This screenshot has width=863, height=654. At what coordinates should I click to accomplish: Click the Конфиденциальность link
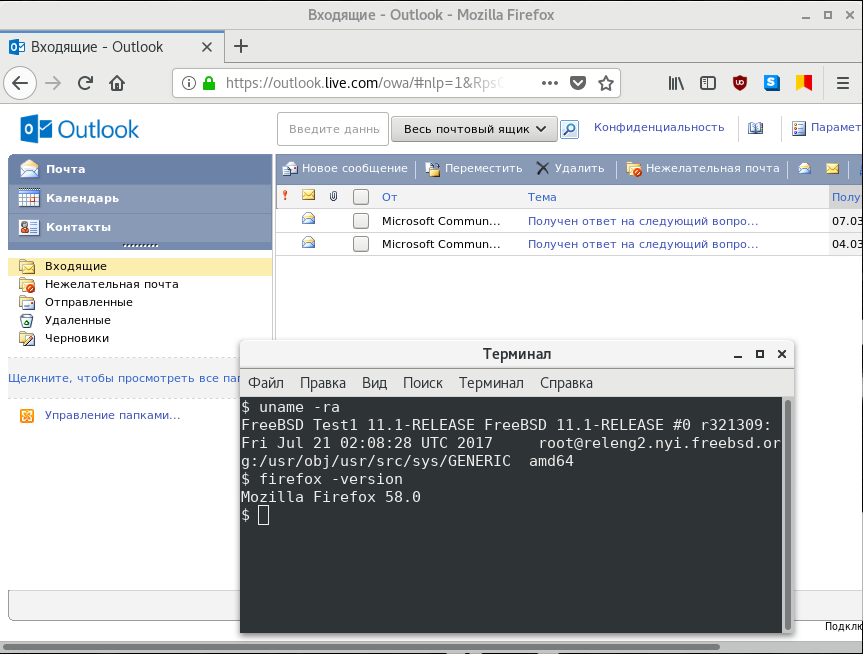(x=659, y=127)
